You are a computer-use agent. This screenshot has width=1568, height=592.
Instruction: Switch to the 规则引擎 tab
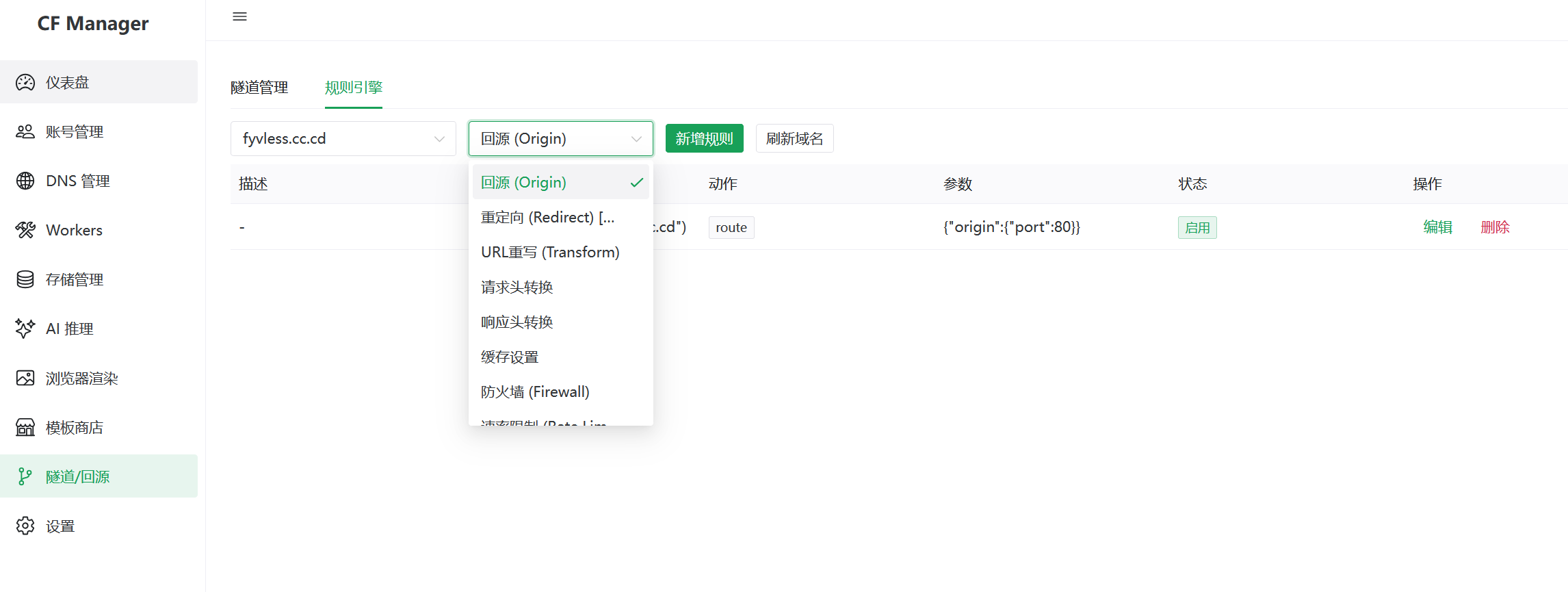pyautogui.click(x=354, y=88)
